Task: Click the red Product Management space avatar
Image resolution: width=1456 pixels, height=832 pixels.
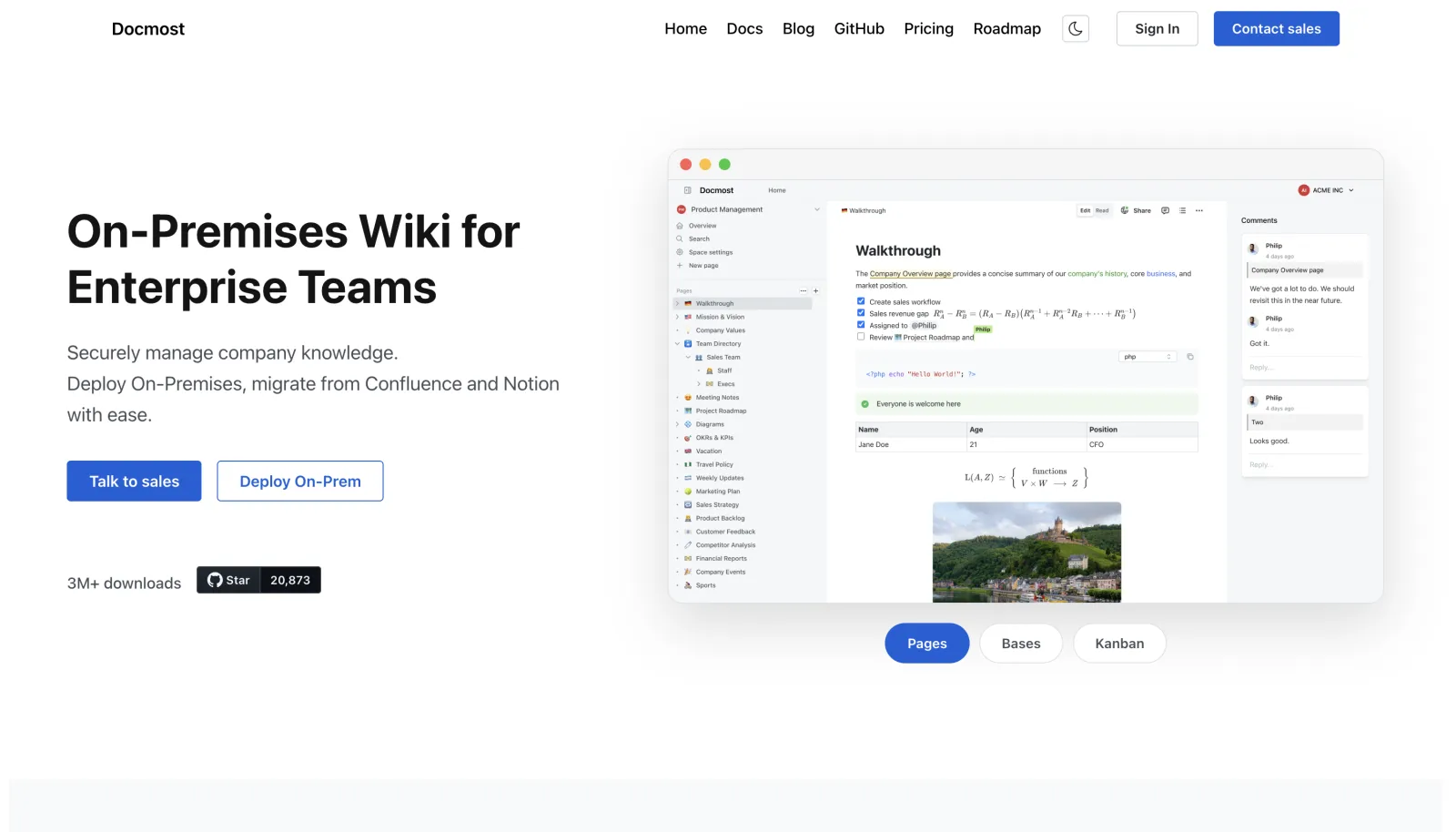Action: pos(681,209)
